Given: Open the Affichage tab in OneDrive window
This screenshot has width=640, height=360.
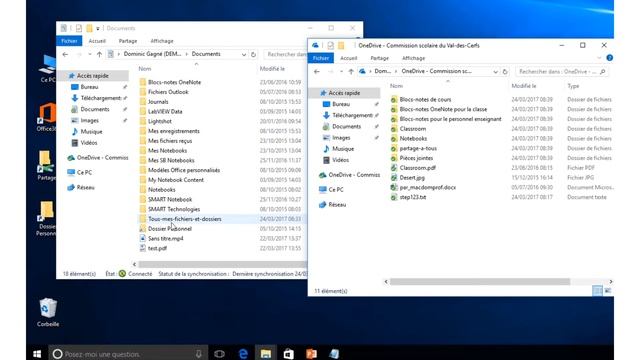Looking at the screenshot, I should tap(413, 58).
